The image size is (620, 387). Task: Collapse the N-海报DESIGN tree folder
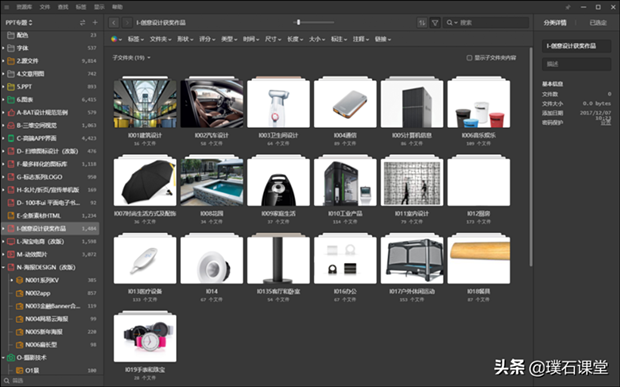(4, 267)
